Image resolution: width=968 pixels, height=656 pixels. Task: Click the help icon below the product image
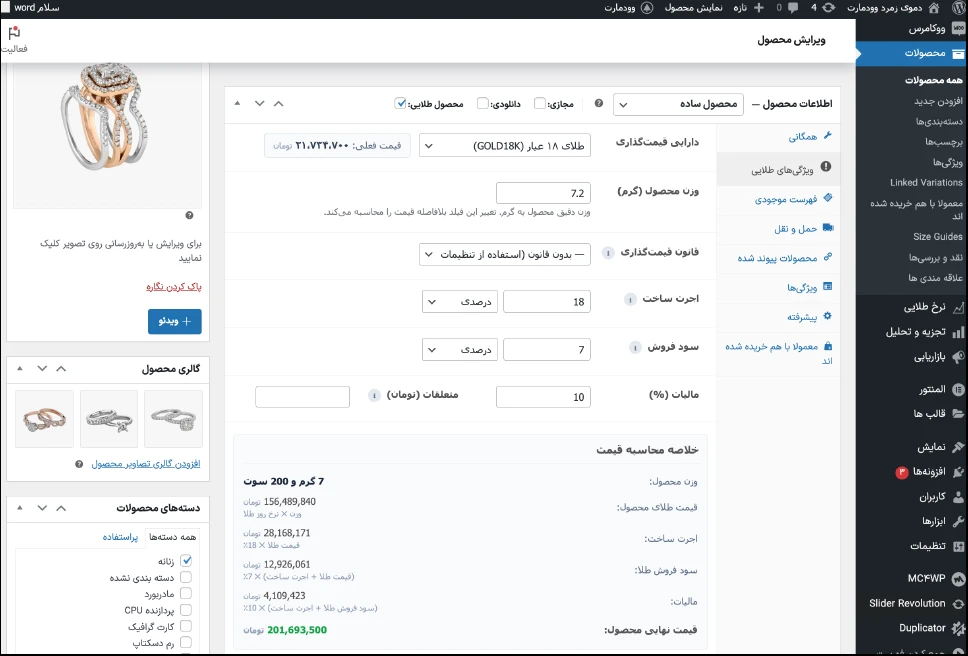190,215
